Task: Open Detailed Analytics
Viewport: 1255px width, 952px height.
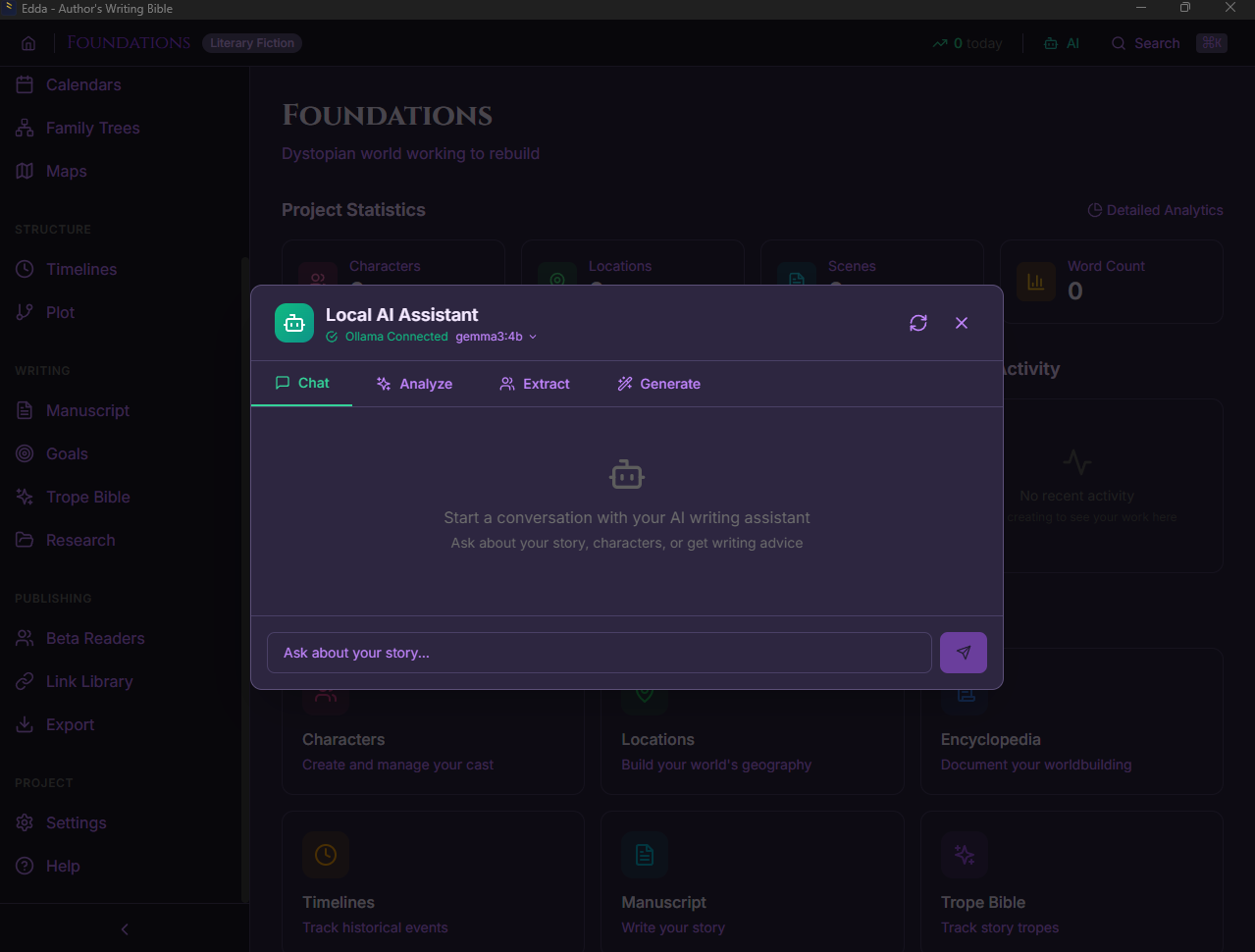Action: click(x=1155, y=209)
